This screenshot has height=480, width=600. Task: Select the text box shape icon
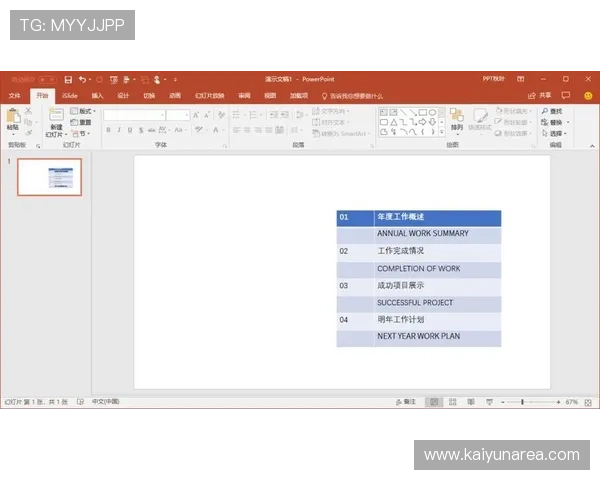[x=383, y=112]
